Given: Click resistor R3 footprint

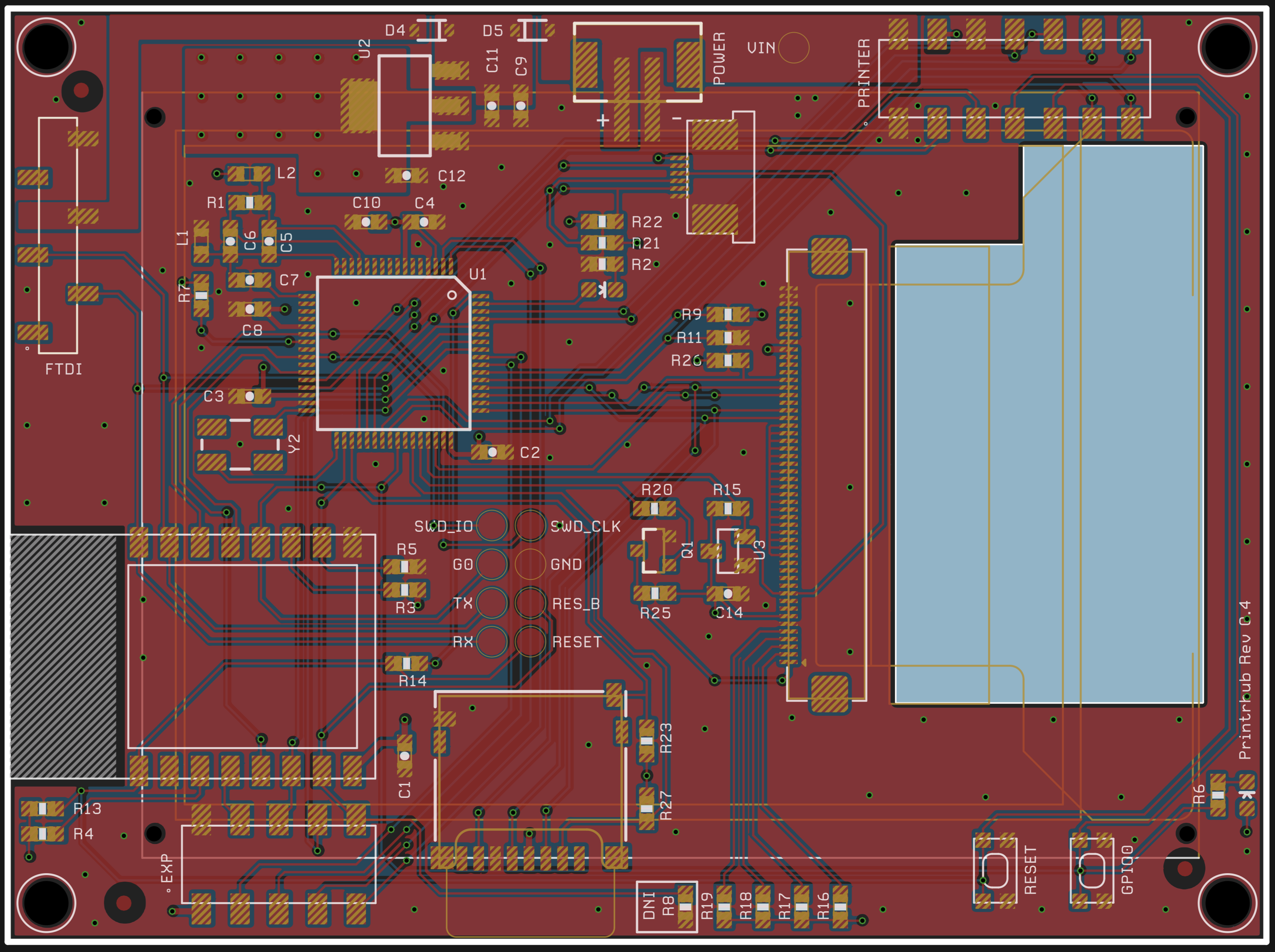Looking at the screenshot, I should [x=404, y=589].
